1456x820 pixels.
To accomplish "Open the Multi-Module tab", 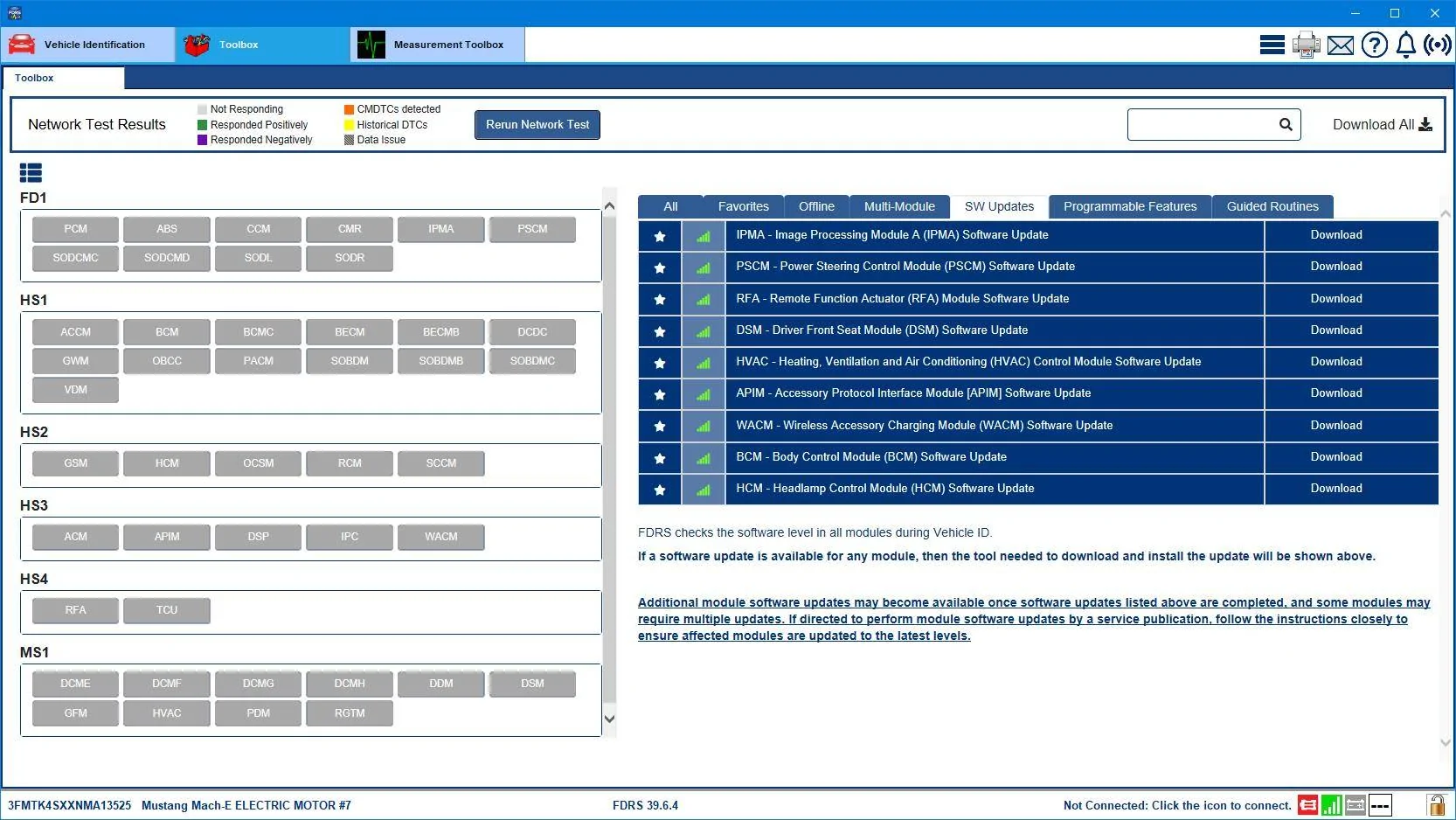I will [x=899, y=206].
